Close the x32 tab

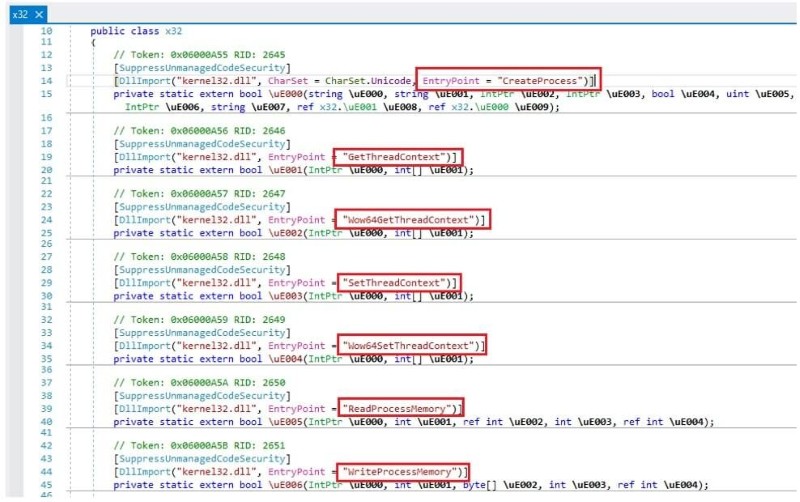(39, 14)
